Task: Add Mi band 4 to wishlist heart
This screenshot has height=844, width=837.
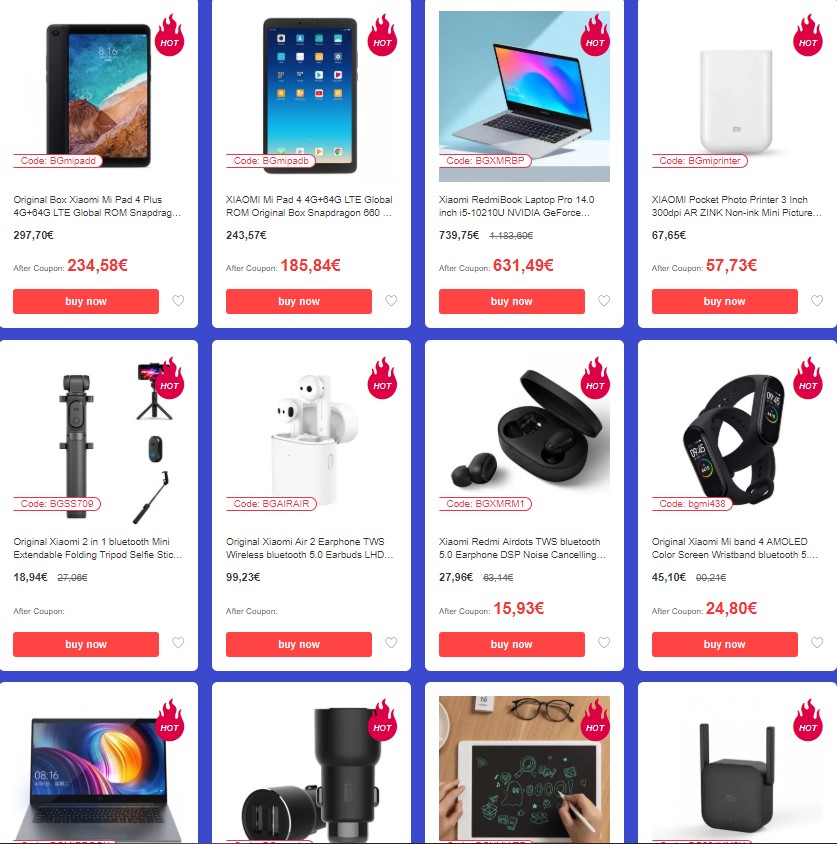Action: click(x=817, y=642)
